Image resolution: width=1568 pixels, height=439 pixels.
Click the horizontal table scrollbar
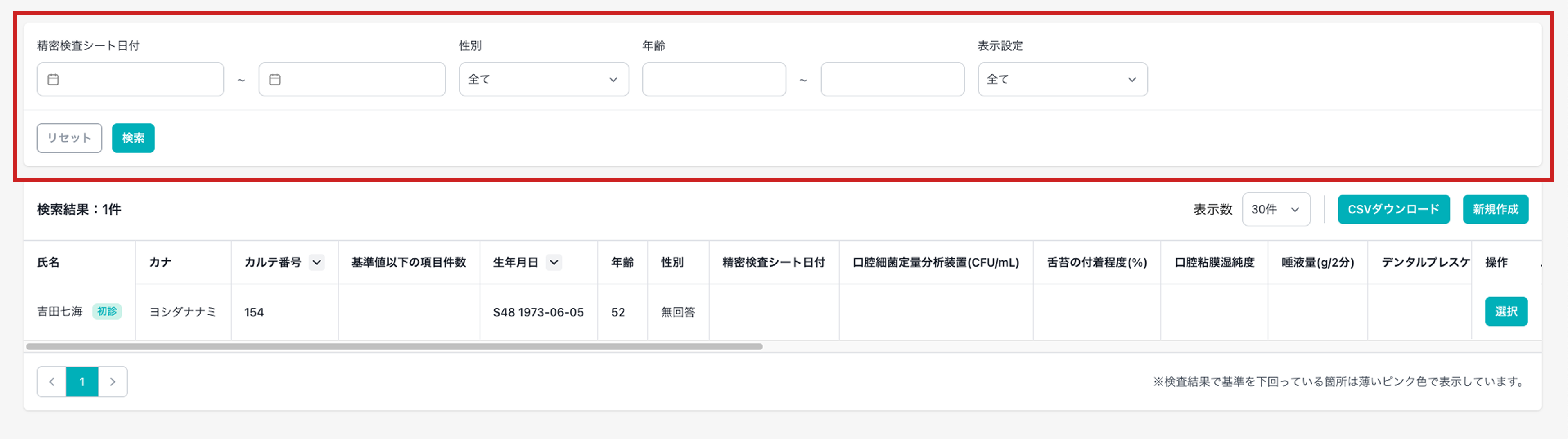click(x=394, y=347)
